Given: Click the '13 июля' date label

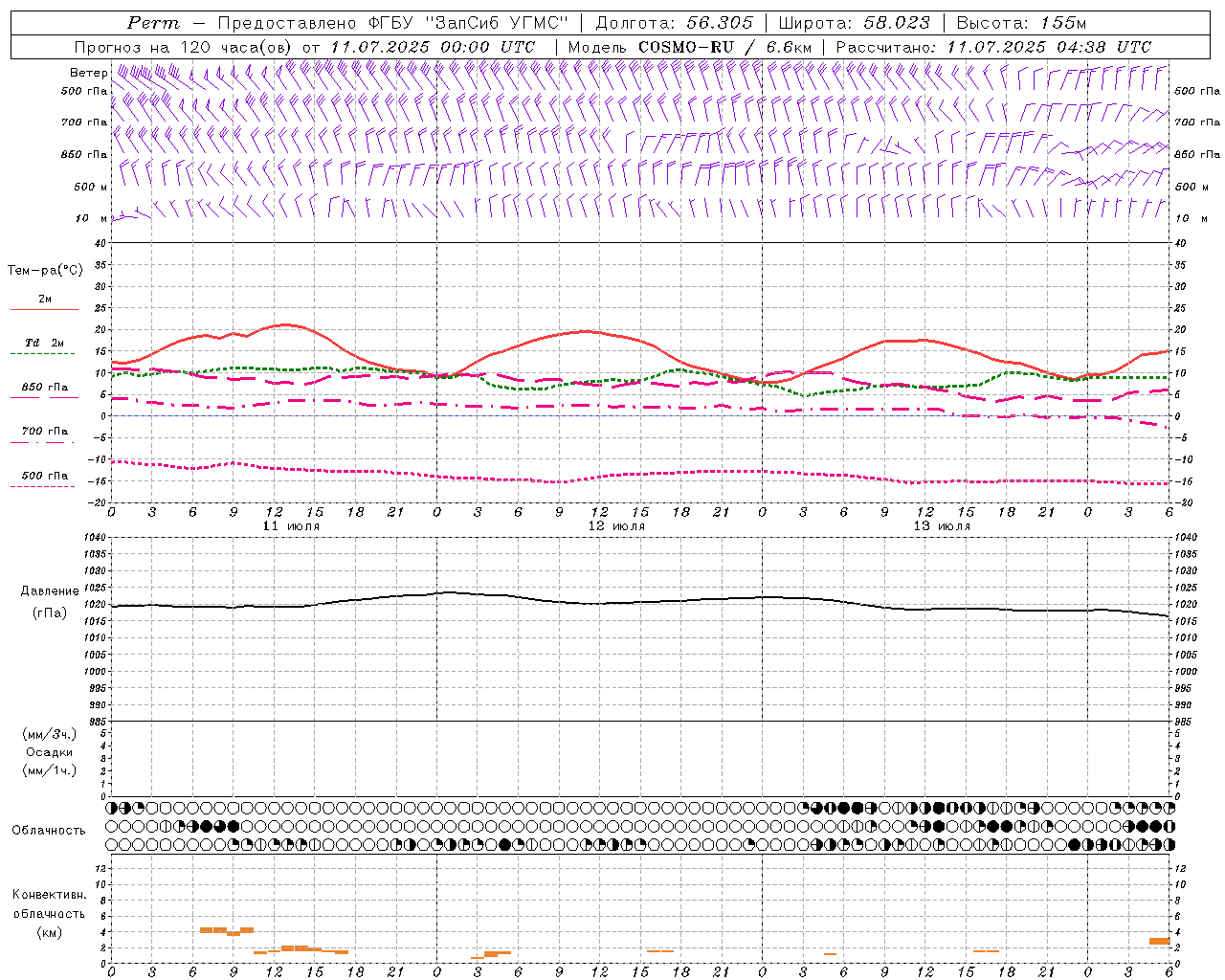Looking at the screenshot, I should (942, 526).
